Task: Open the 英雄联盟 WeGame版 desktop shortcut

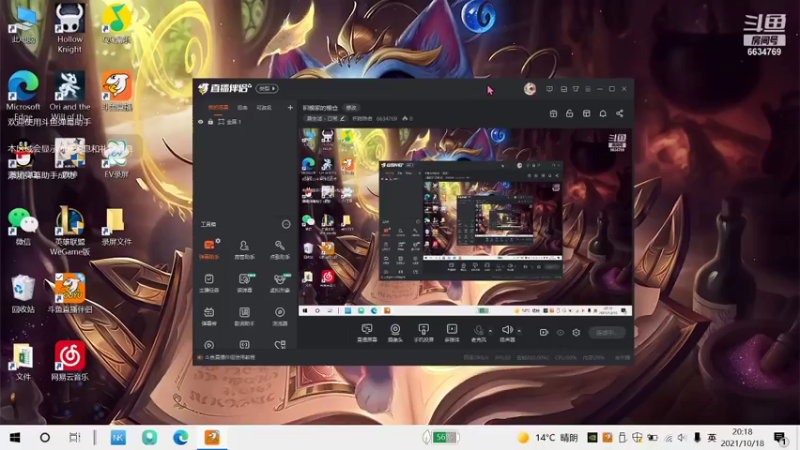Action: [x=70, y=231]
